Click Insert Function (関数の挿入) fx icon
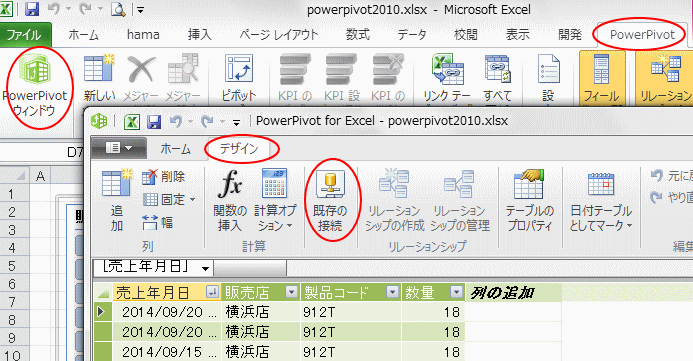693x361 pixels. [x=230, y=200]
